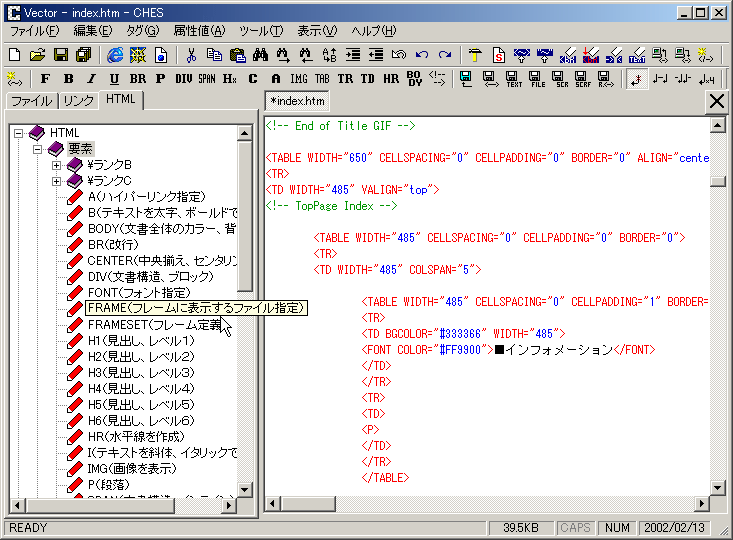Screen dimensions: 733x540
Task: Select the *index.htm document tab
Action: [x=297, y=101]
